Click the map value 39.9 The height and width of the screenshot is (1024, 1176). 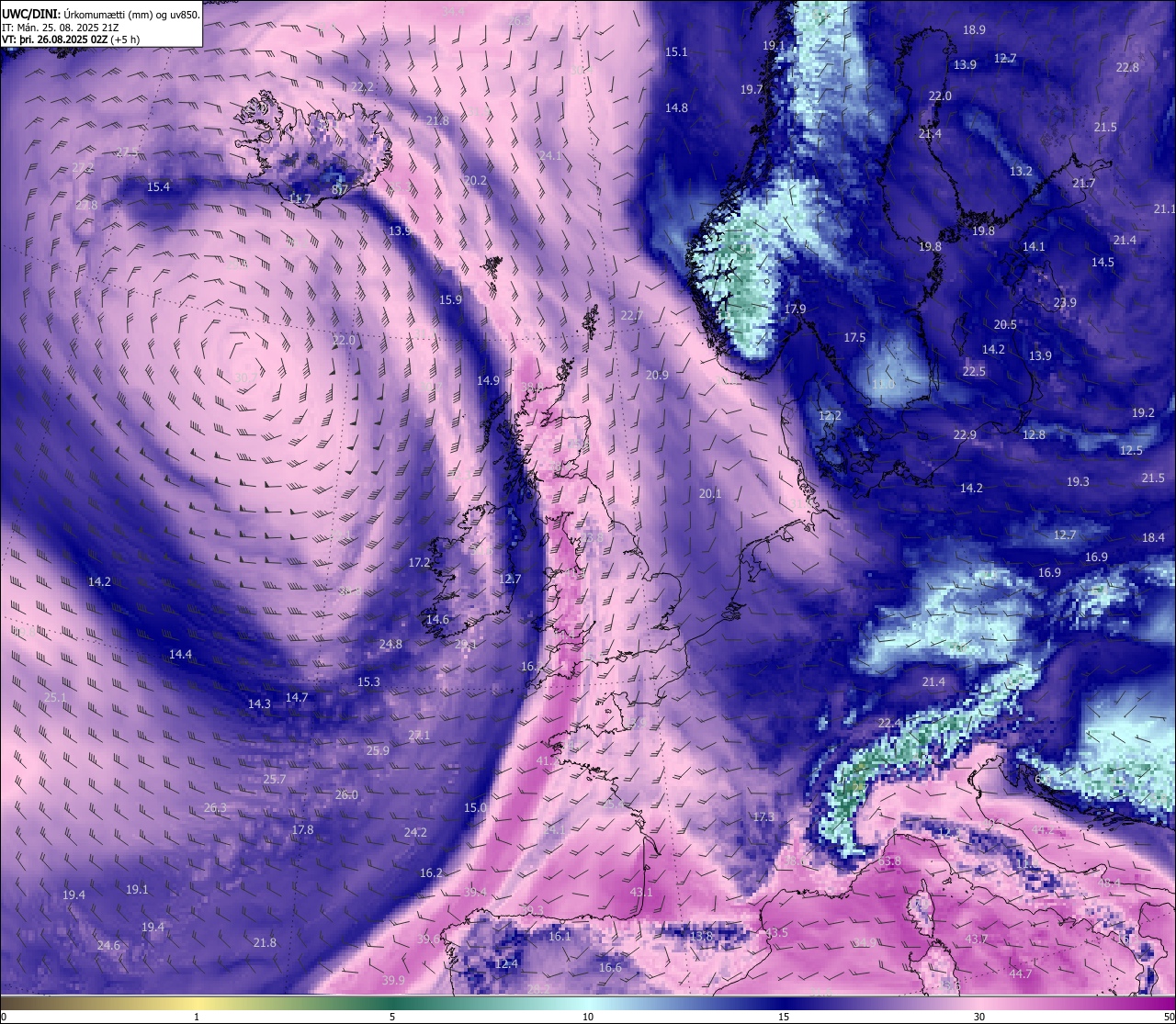point(393,981)
